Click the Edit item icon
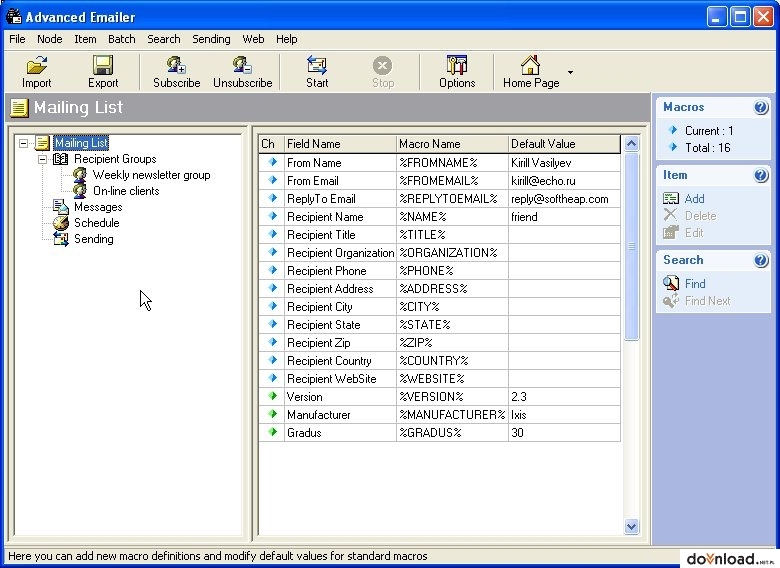Screen dimensions: 780x568 [671, 232]
